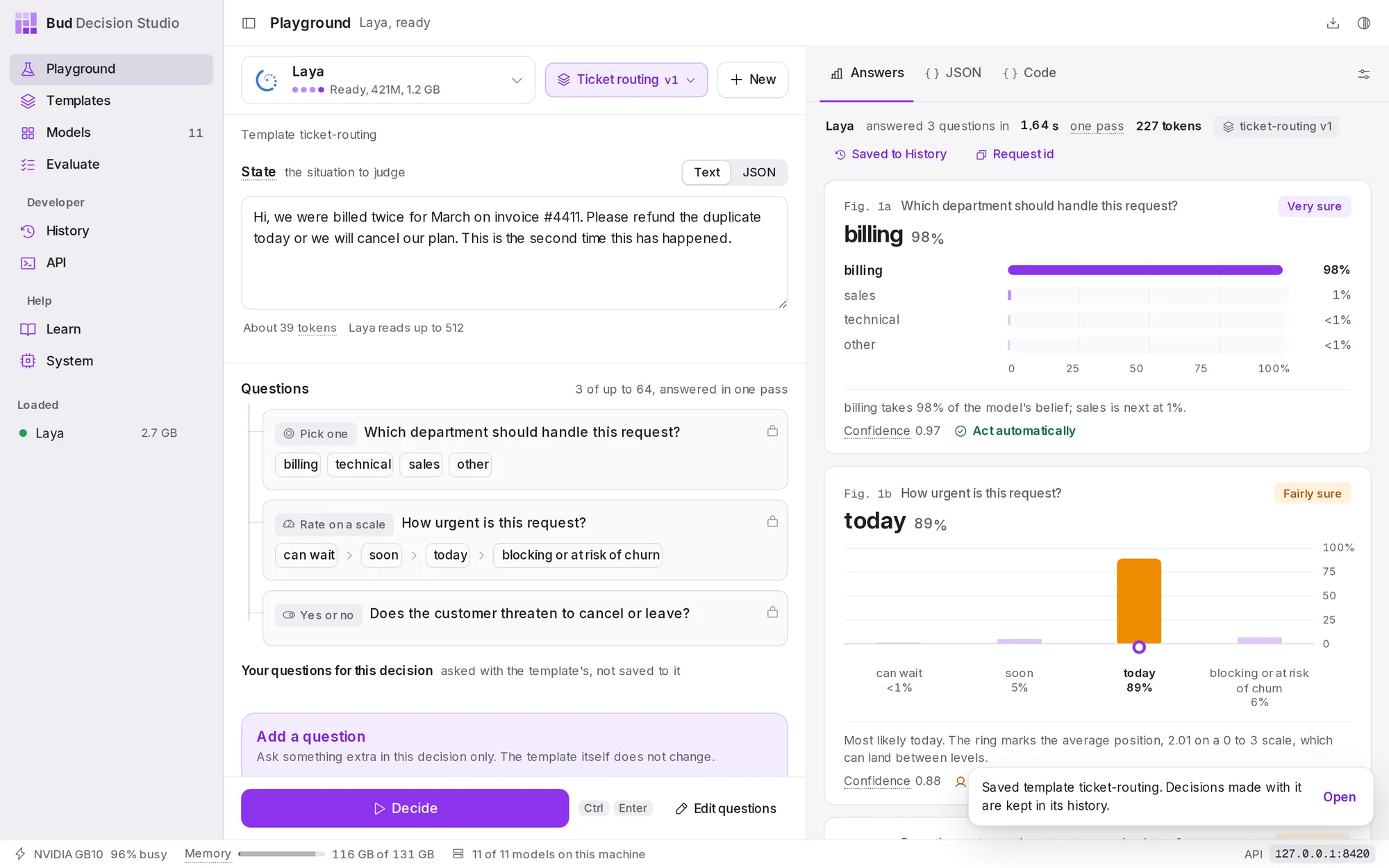Click the State text area

514,253
